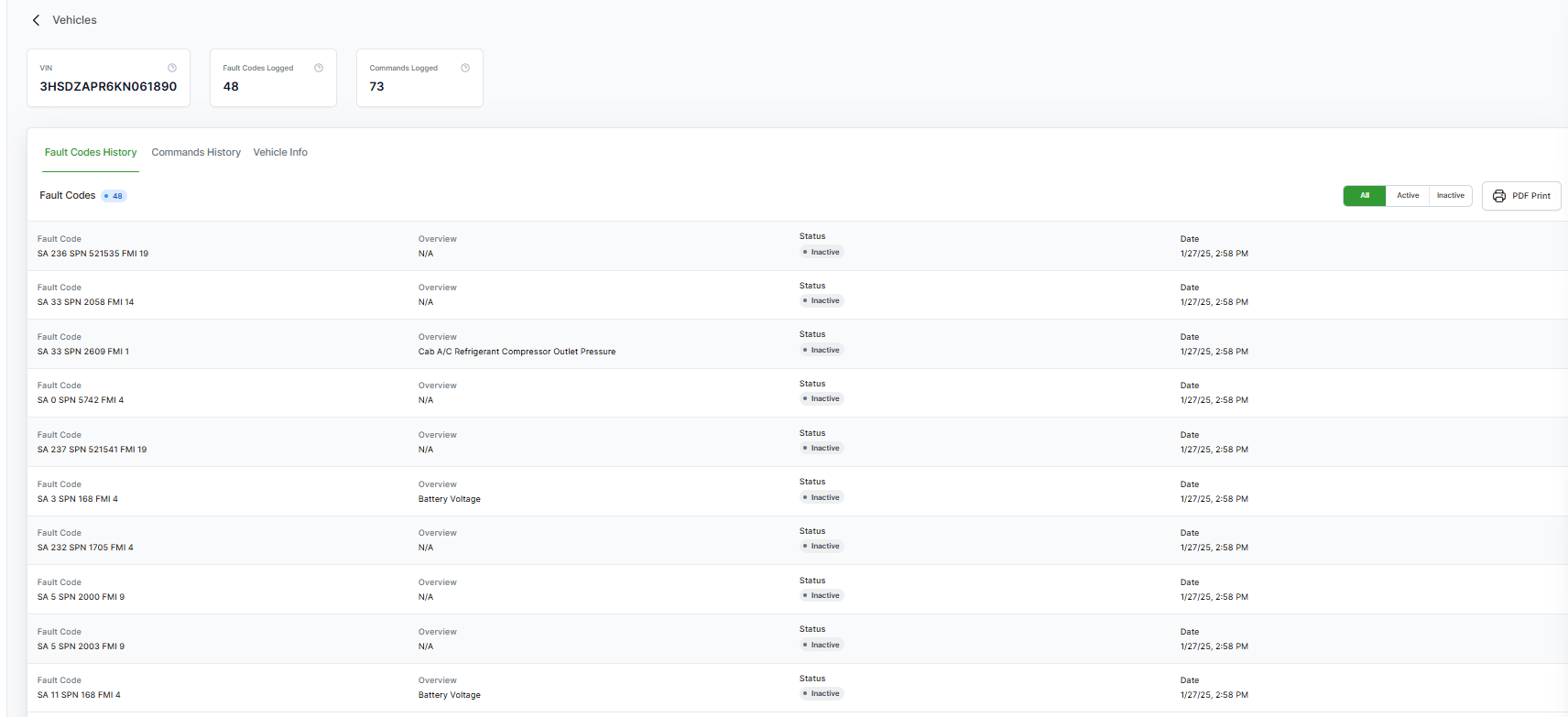Image resolution: width=1568 pixels, height=717 pixels.
Task: Select the All filter toggle
Action: [1364, 196]
